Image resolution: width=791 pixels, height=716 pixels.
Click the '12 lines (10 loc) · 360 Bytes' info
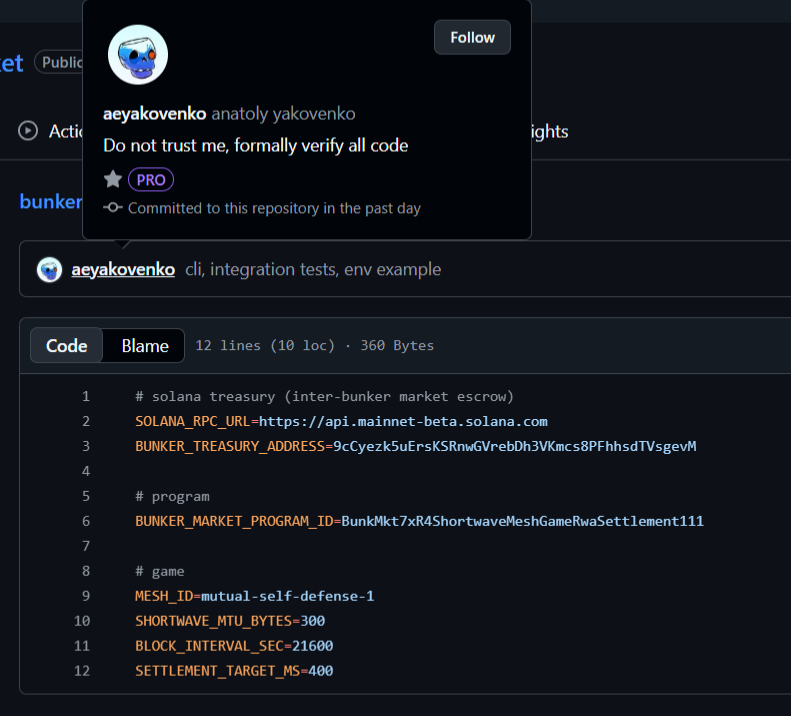pos(314,345)
